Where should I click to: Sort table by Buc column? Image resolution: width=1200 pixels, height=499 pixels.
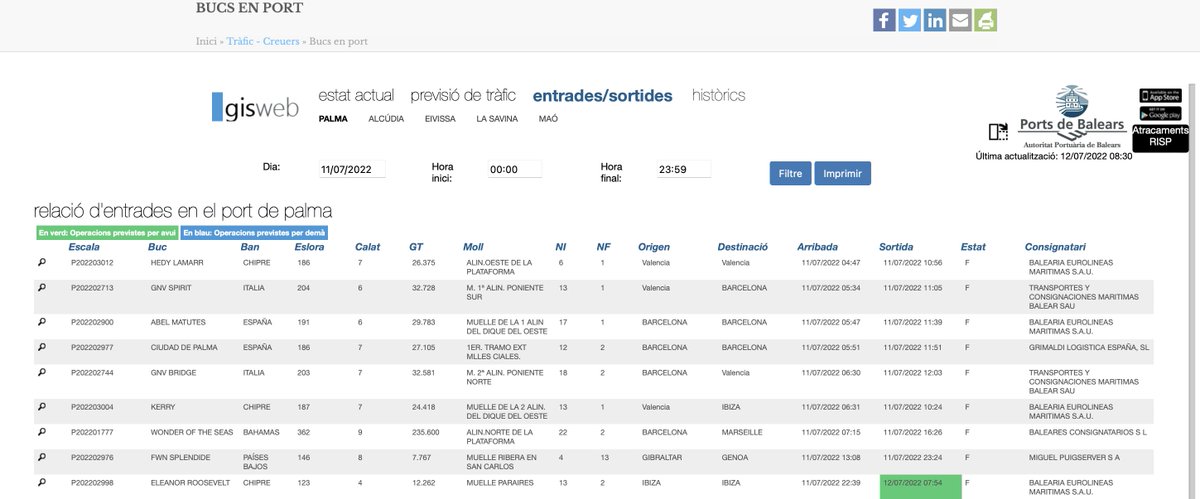pos(158,246)
